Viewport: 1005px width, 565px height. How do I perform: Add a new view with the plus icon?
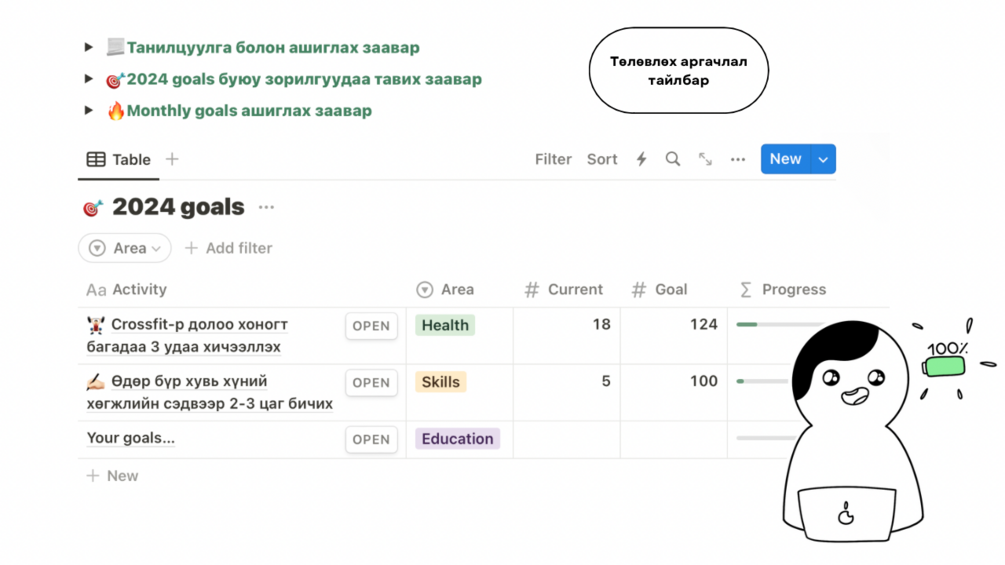(x=172, y=159)
